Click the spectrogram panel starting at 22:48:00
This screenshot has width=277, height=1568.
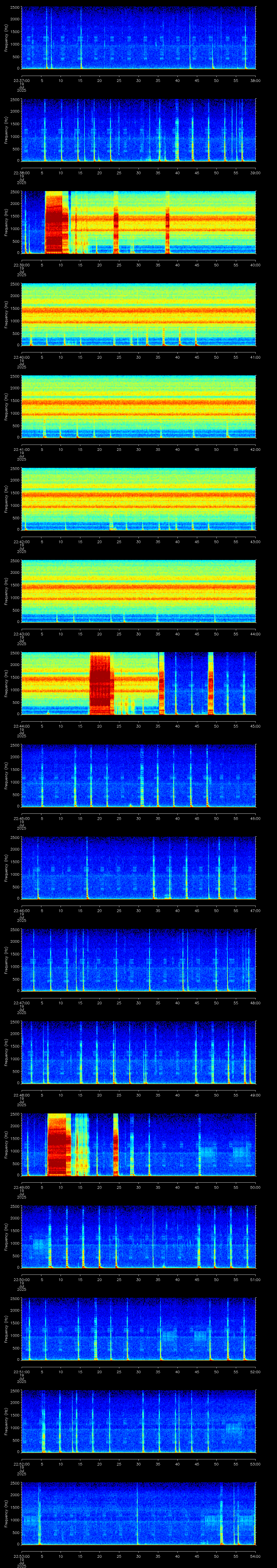139,1052
